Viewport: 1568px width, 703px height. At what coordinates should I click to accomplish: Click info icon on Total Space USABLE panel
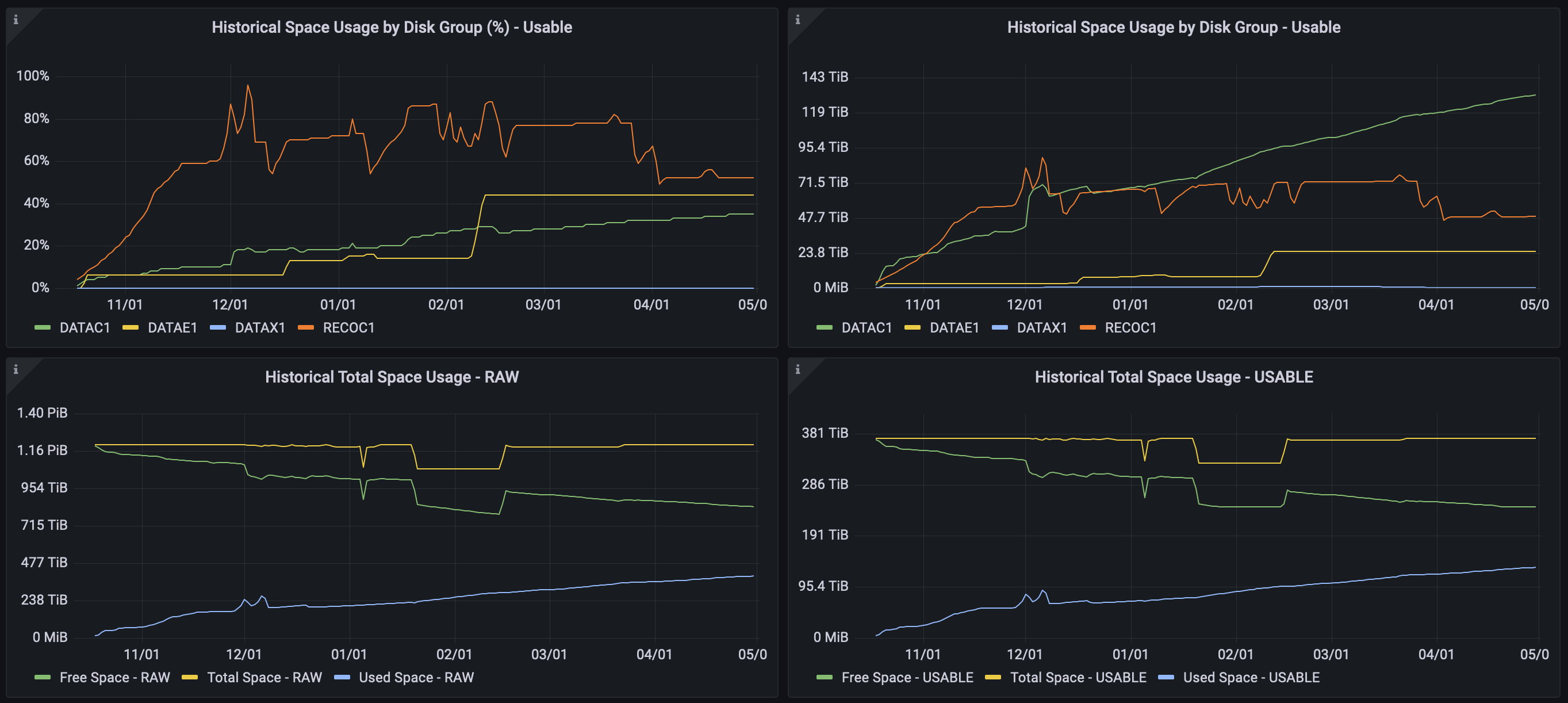point(798,370)
